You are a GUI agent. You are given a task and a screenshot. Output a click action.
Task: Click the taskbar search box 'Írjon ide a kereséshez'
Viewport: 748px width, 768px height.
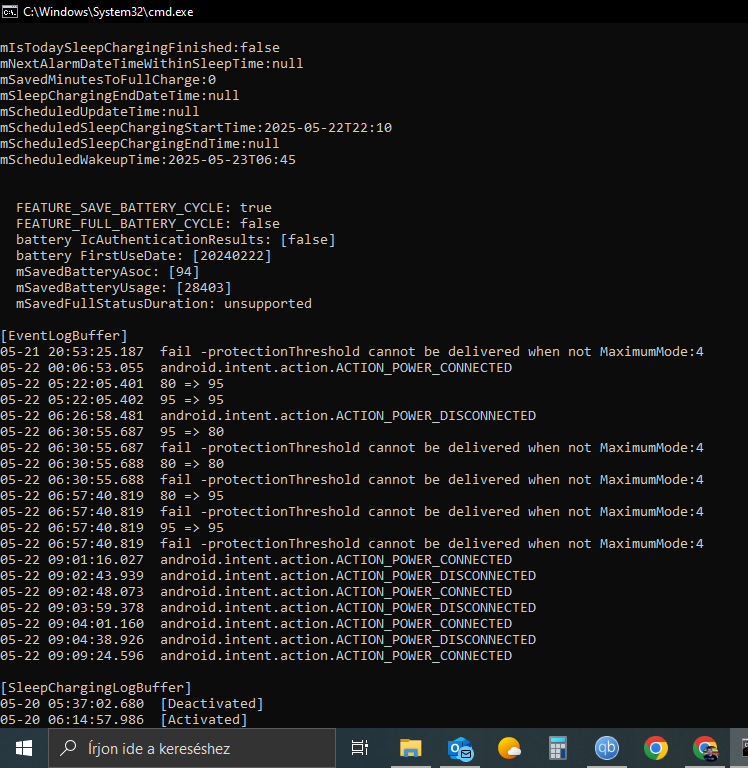pos(192,748)
